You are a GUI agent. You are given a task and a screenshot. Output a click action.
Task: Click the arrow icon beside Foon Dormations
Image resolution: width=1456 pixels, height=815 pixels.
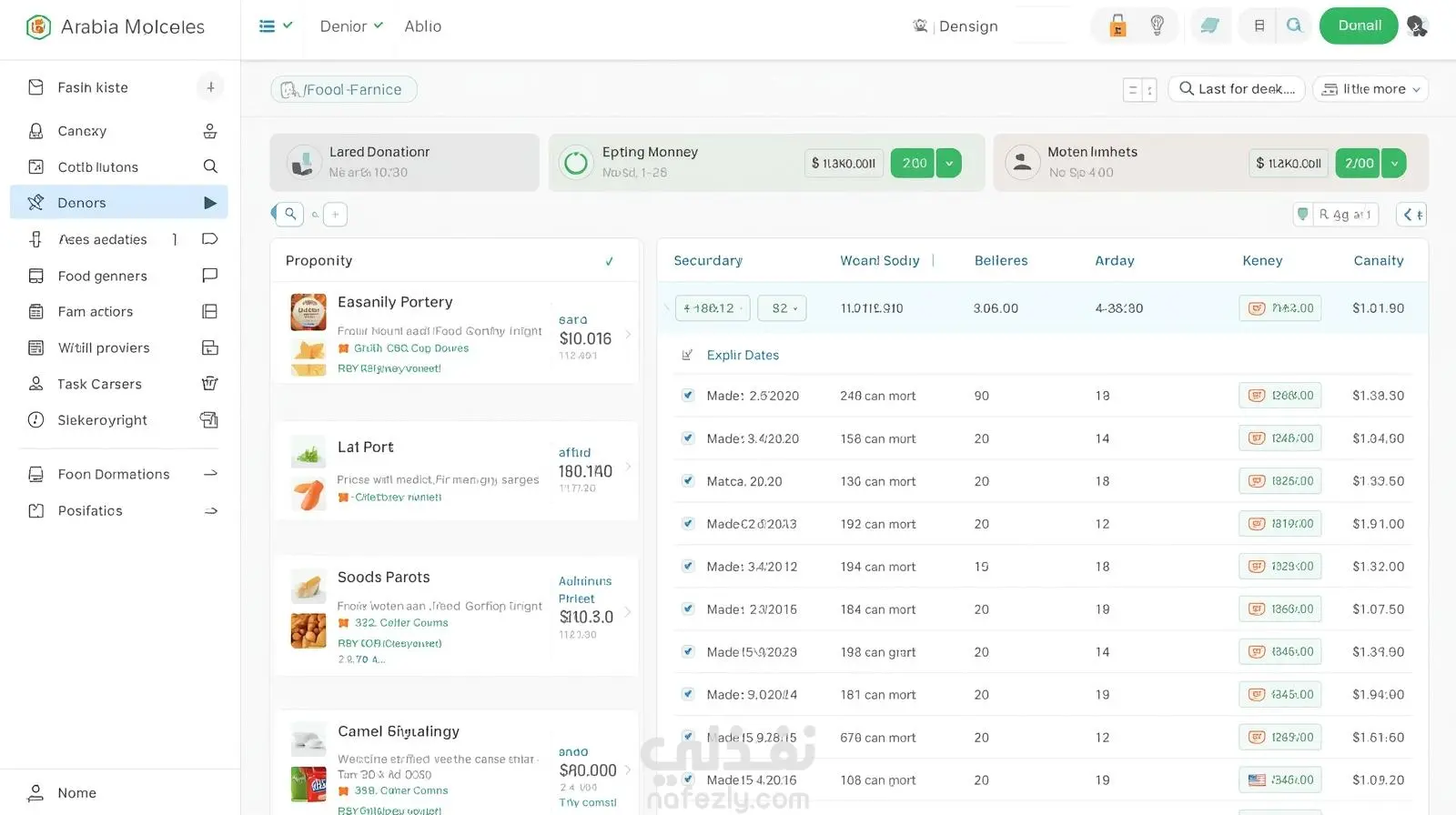tap(210, 474)
